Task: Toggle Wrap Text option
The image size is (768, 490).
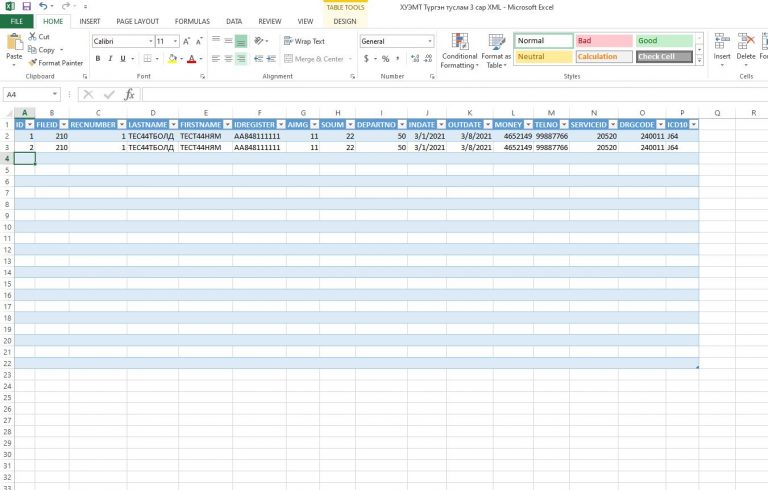Action: 304,41
